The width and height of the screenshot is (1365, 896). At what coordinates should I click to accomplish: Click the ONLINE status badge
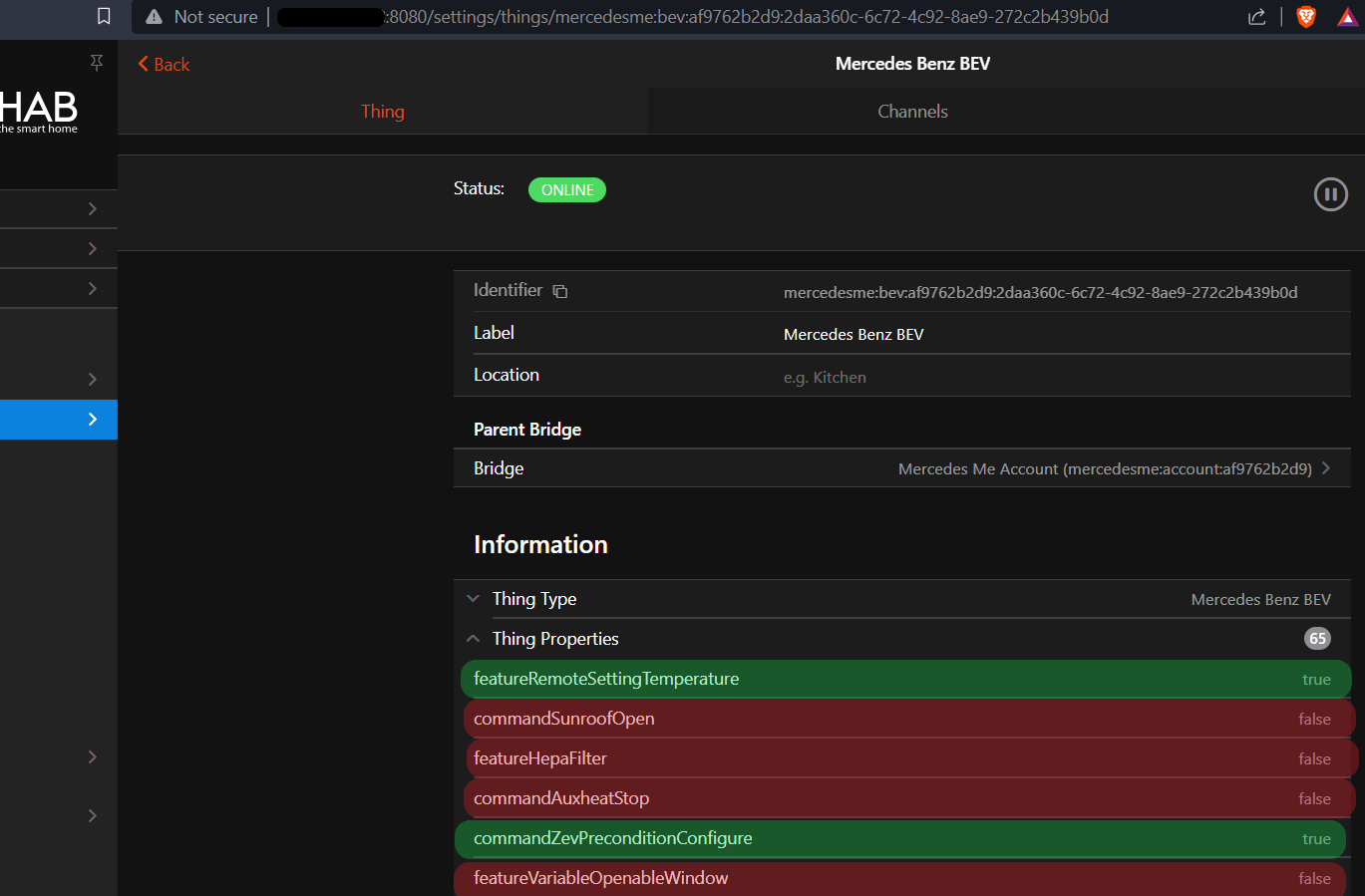tap(567, 189)
